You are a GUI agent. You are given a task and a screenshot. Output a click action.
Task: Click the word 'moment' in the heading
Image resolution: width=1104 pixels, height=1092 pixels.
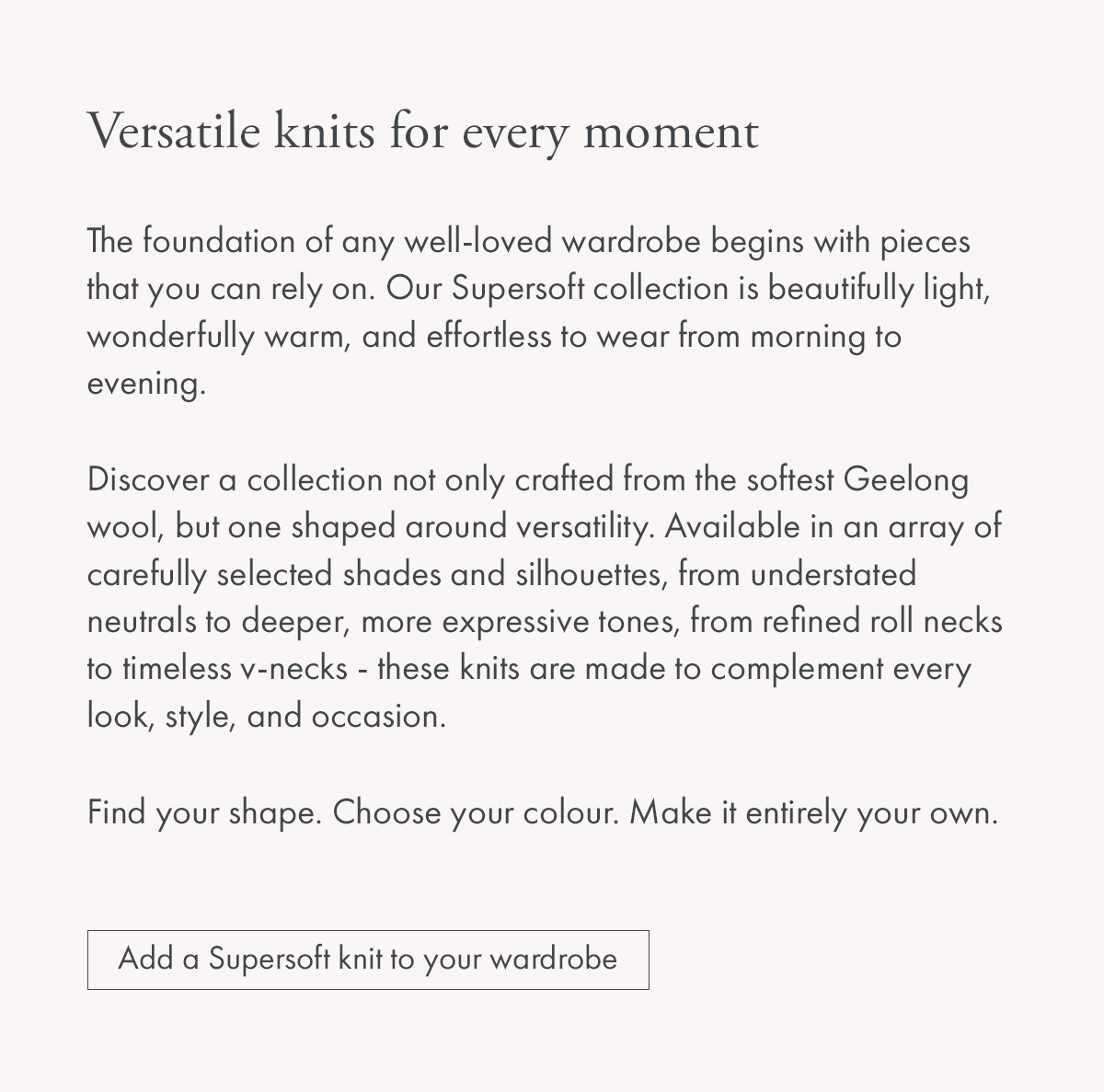[672, 132]
